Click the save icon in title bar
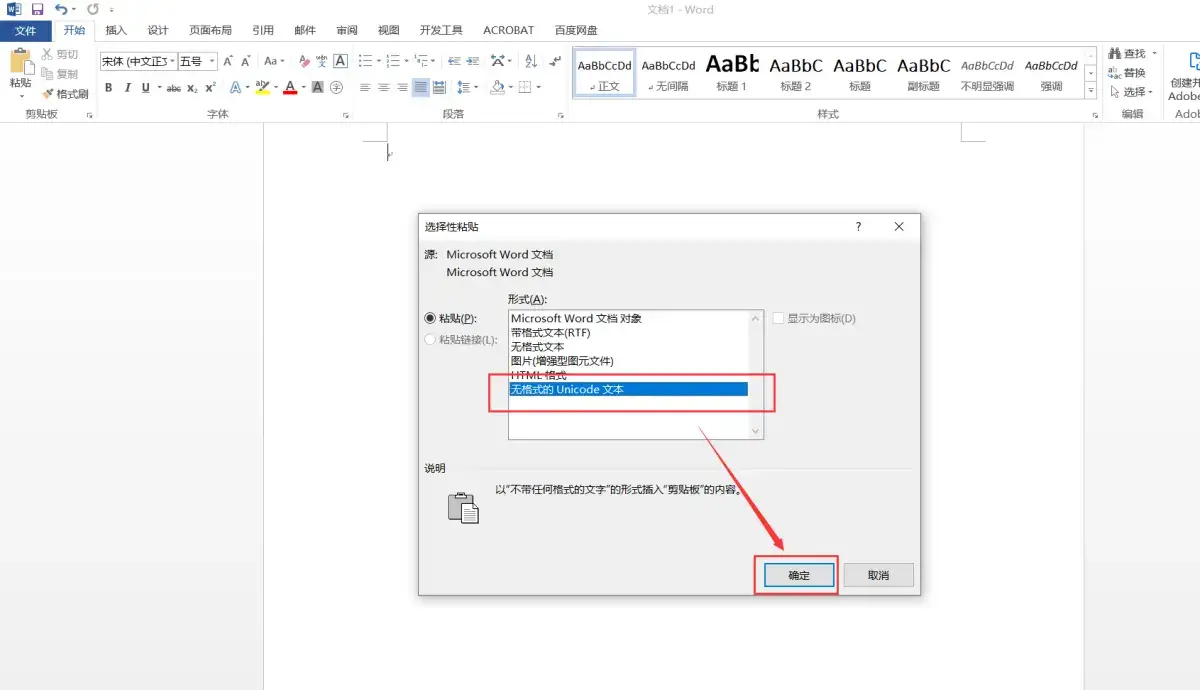This screenshot has height=690, width=1200. pos(37,9)
